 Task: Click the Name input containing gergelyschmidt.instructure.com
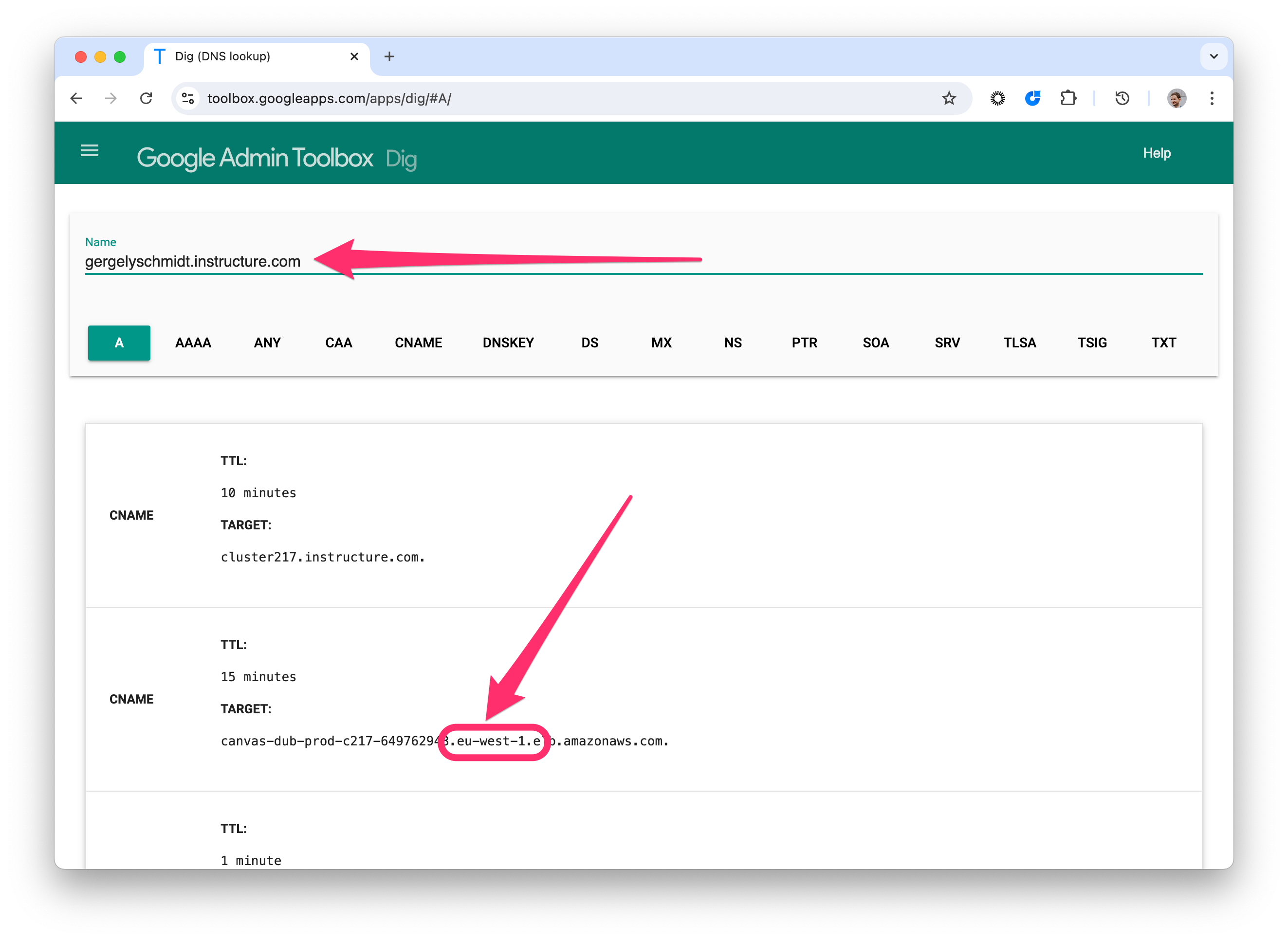[x=193, y=261]
